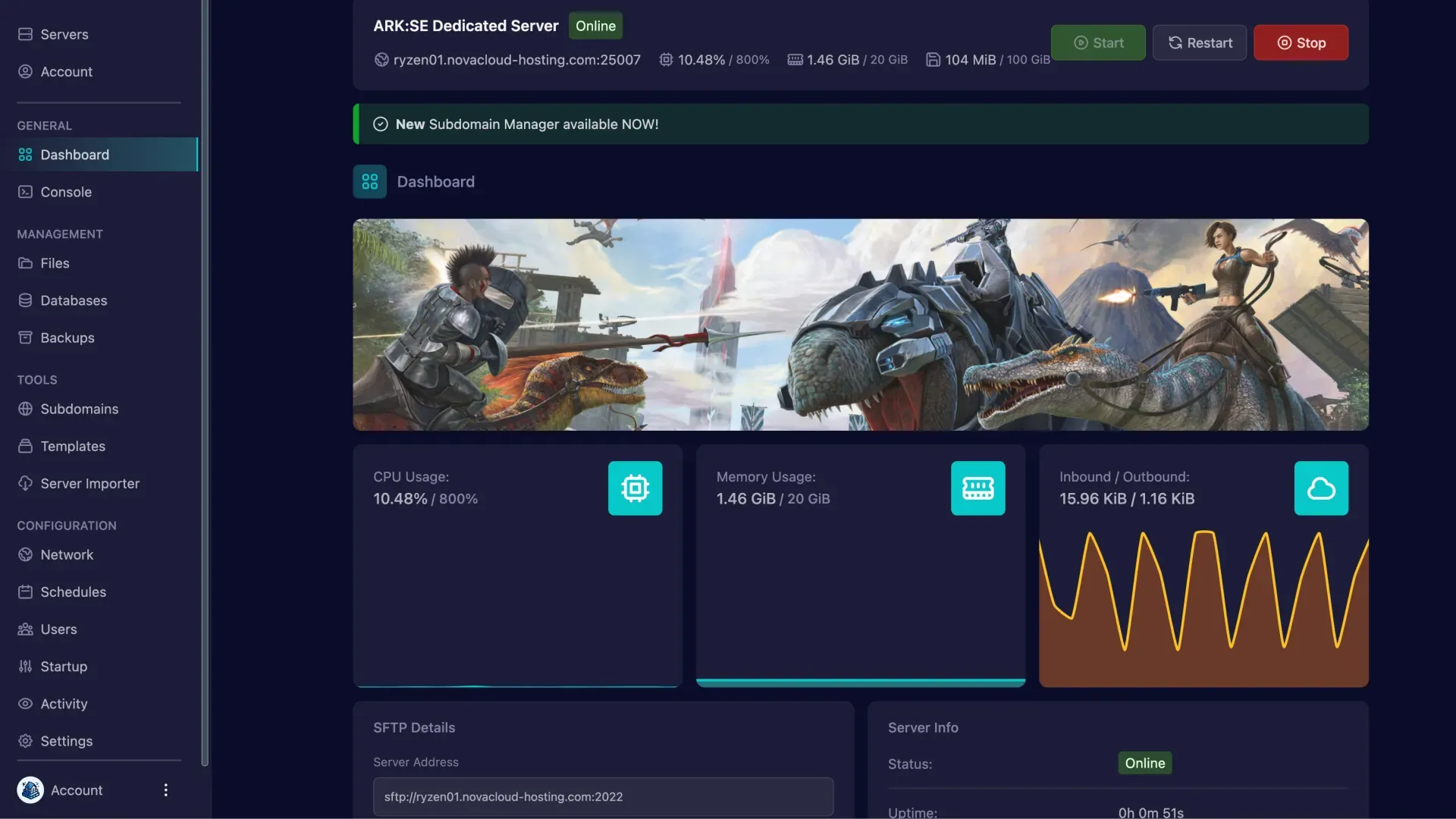Select the Dashboard grid icon in sidebar
Viewport: 1456px width, 819px height.
(x=25, y=155)
